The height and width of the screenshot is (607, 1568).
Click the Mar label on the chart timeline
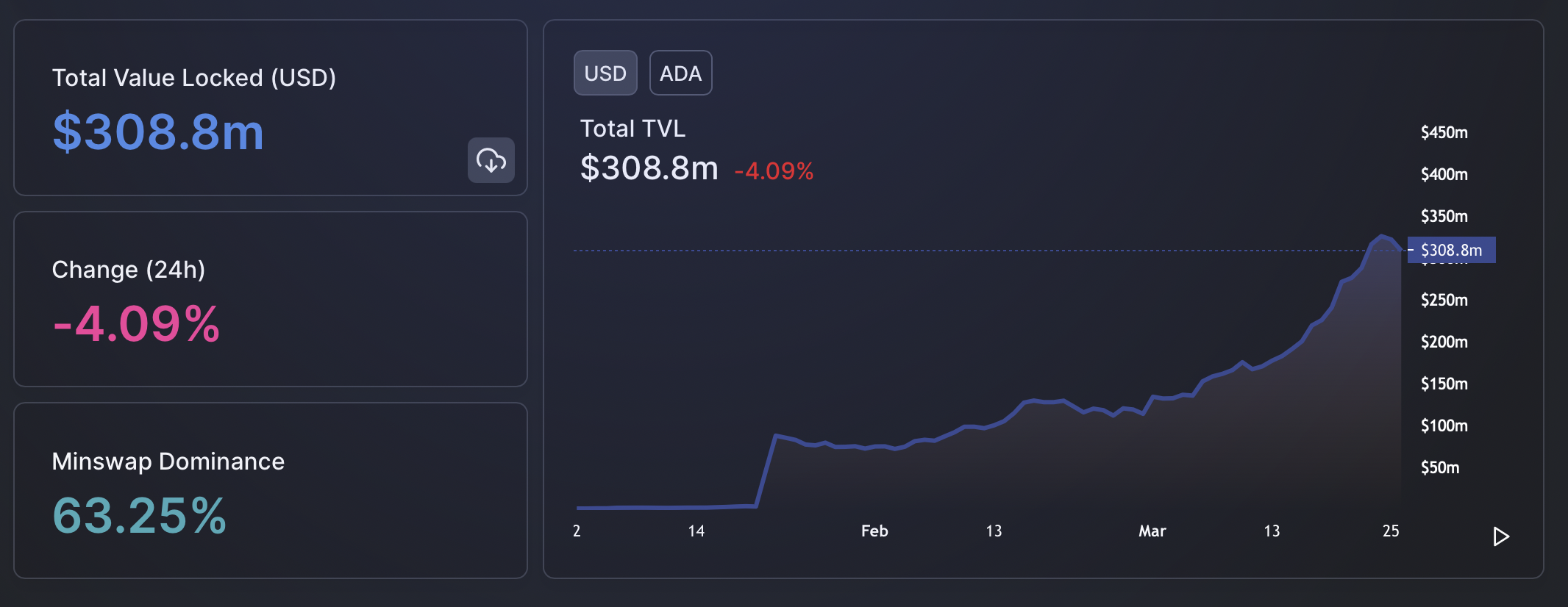1152,531
